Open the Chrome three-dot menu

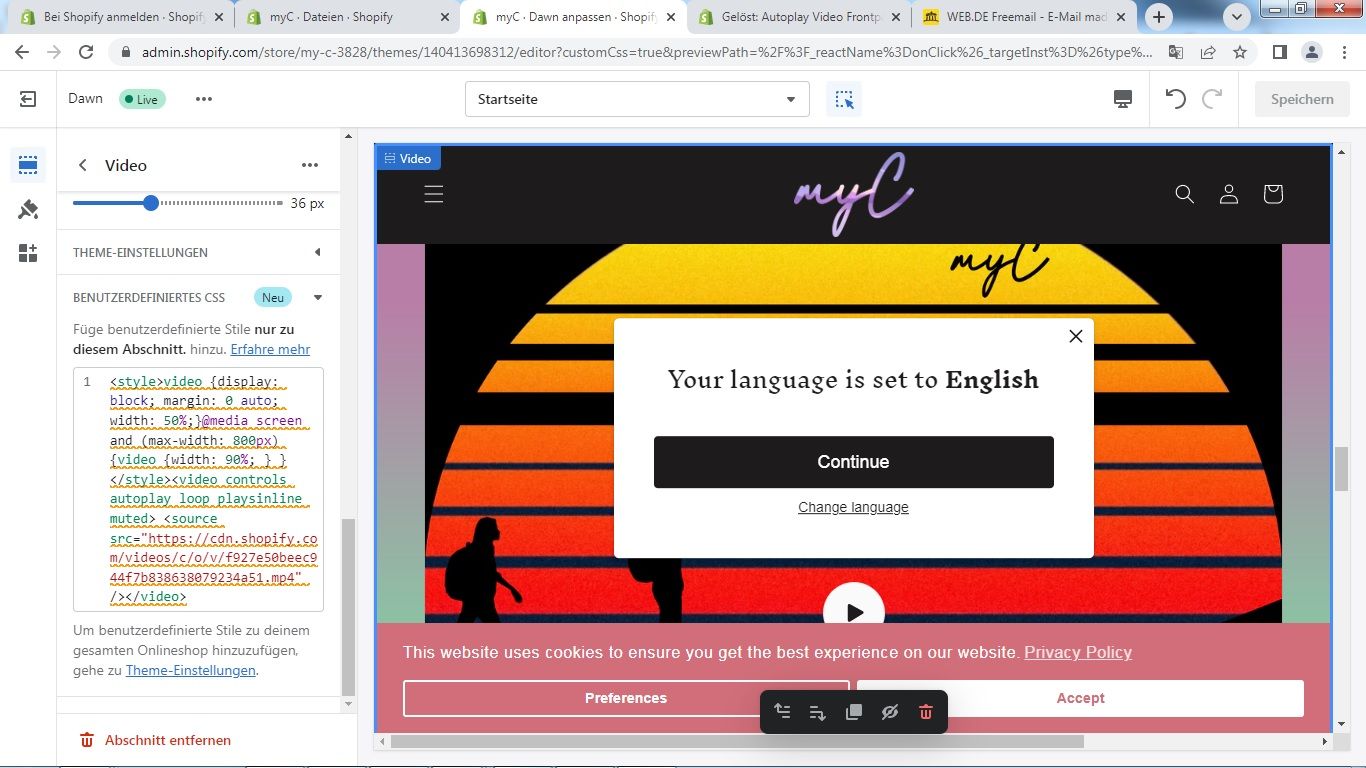(1343, 53)
